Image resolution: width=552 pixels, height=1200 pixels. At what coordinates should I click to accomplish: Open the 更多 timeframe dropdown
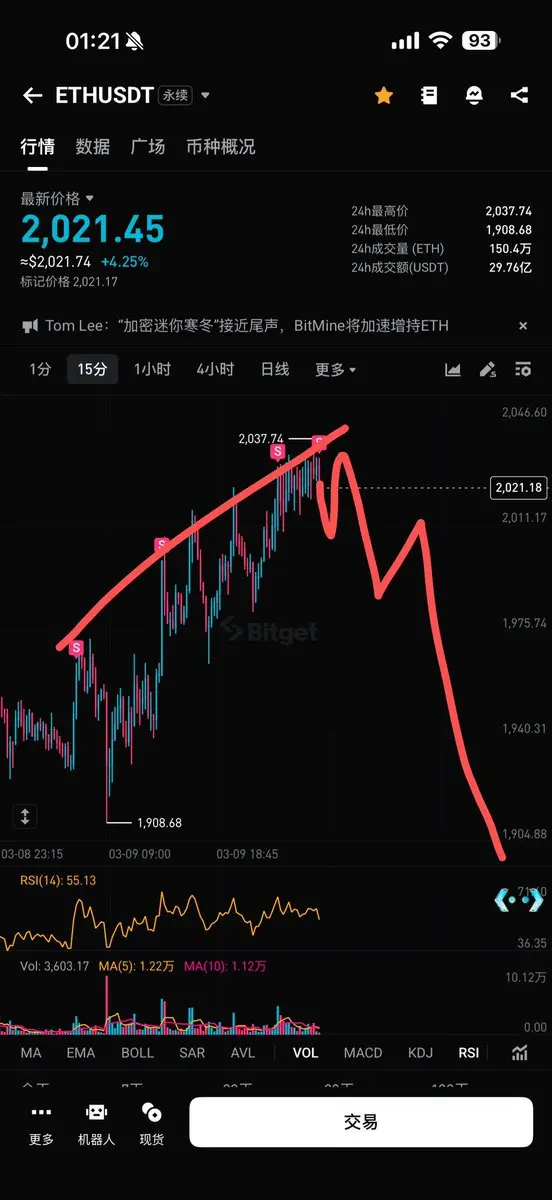click(335, 369)
